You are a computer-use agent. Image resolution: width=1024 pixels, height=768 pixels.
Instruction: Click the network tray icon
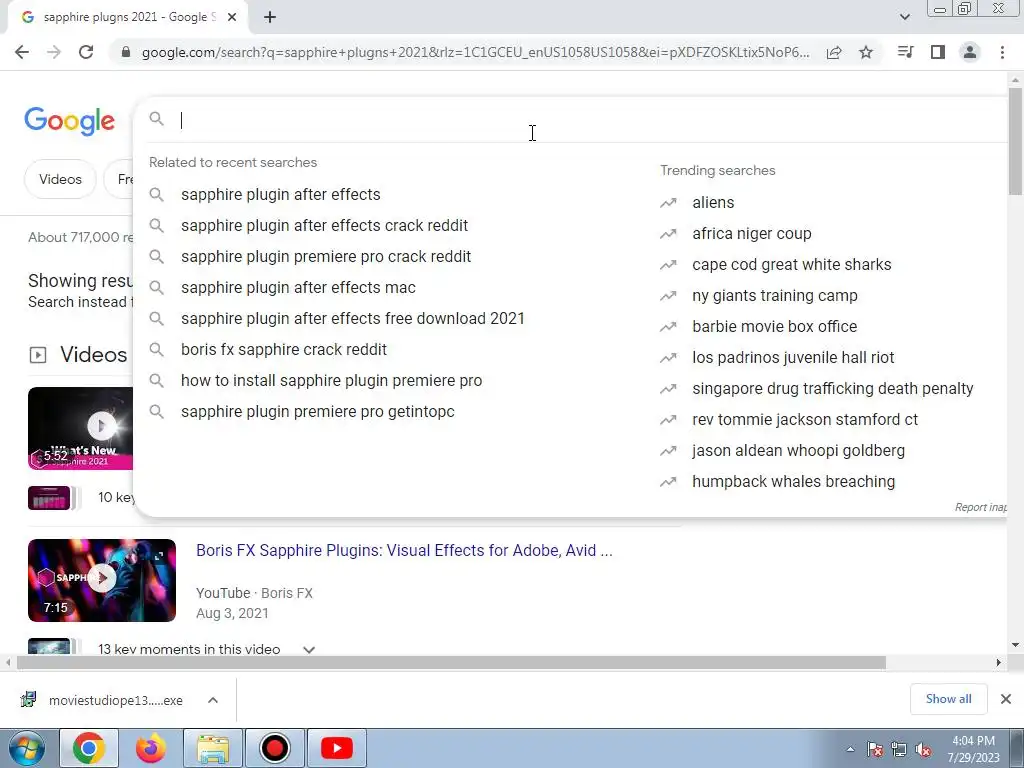click(x=899, y=750)
